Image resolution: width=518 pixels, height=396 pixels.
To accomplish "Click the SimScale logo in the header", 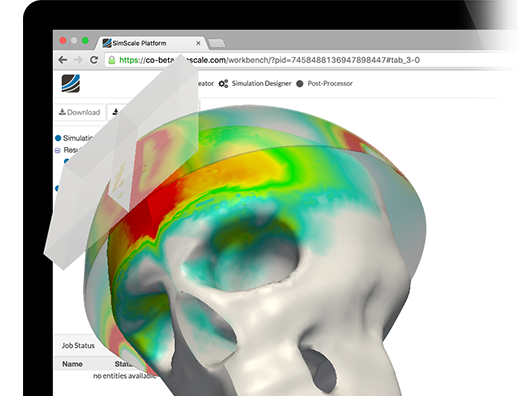I will point(71,83).
